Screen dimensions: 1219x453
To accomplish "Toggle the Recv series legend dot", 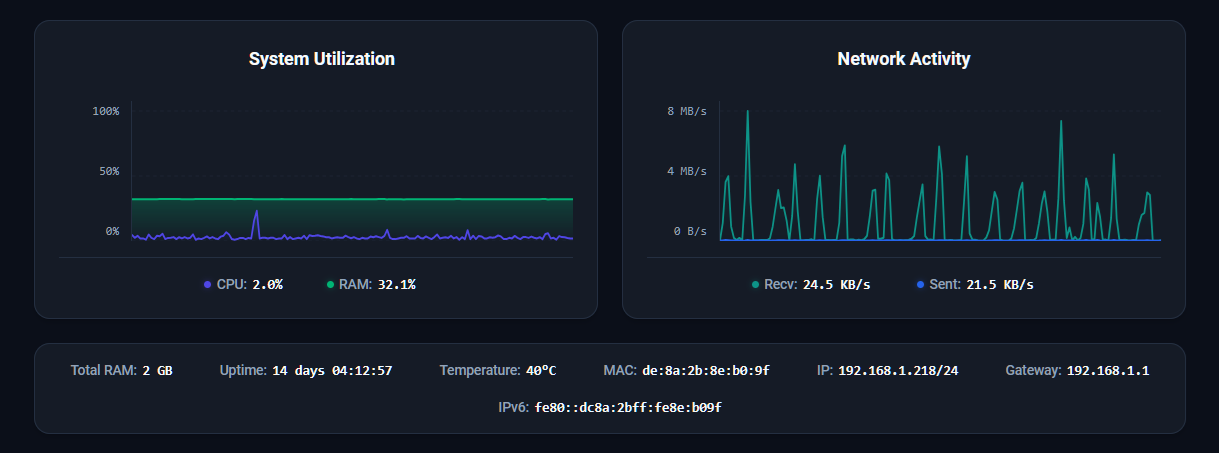I will coord(755,285).
